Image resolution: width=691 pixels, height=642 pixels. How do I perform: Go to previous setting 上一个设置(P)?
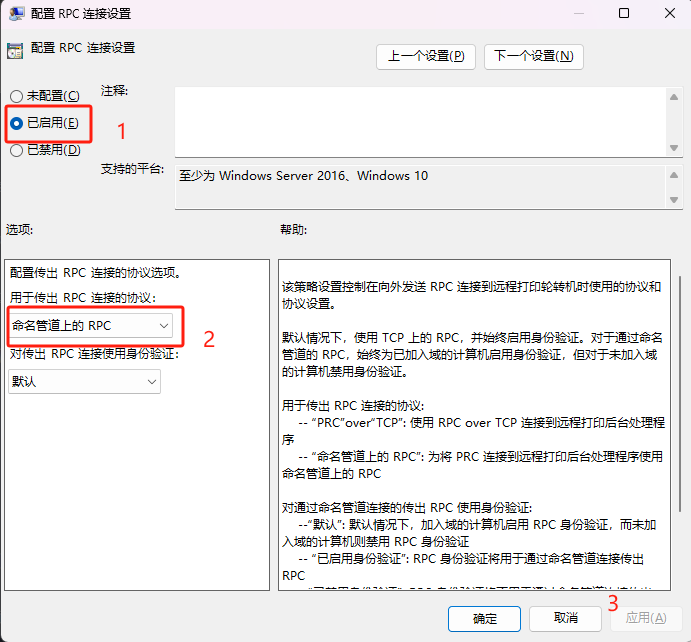(426, 56)
